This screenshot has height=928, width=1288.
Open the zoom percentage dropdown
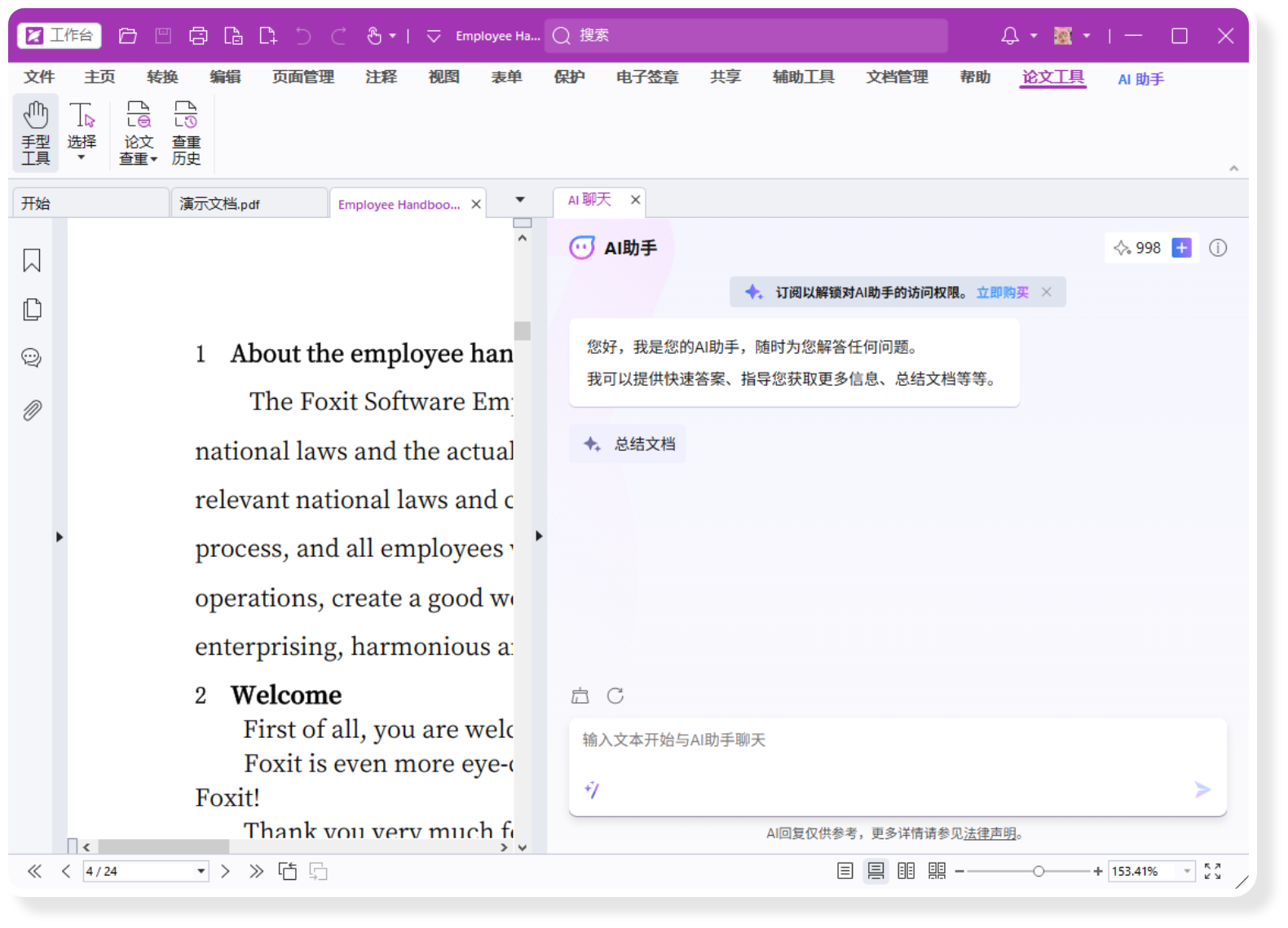click(x=1187, y=871)
